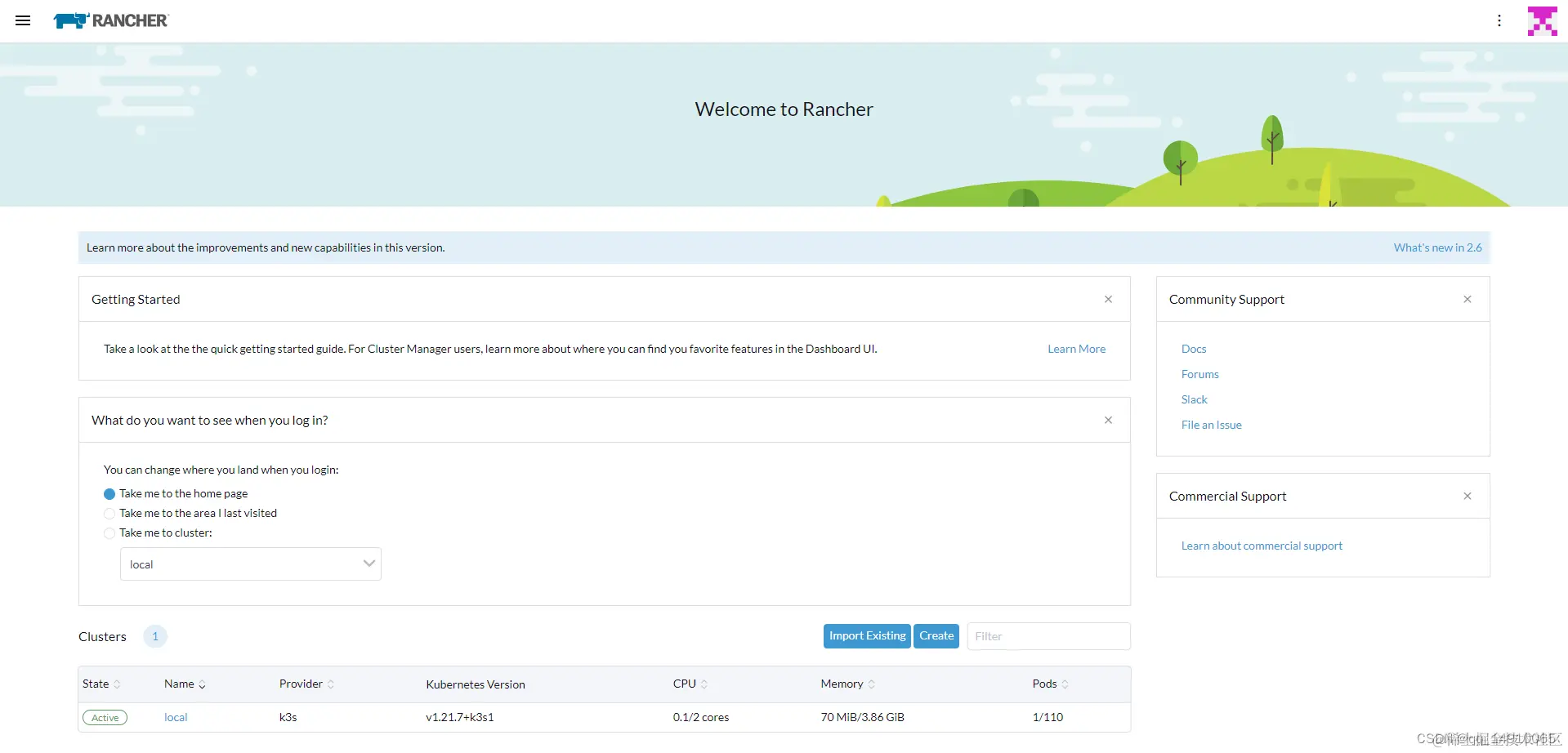The image size is (1568, 753).
Task: Open the 'What's new in 2.6' link
Action: pyautogui.click(x=1438, y=247)
